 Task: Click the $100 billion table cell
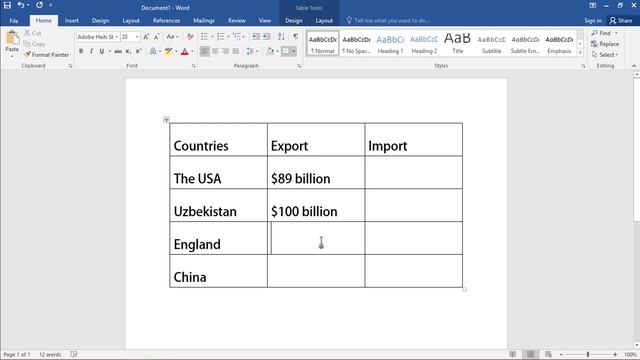coord(316,205)
